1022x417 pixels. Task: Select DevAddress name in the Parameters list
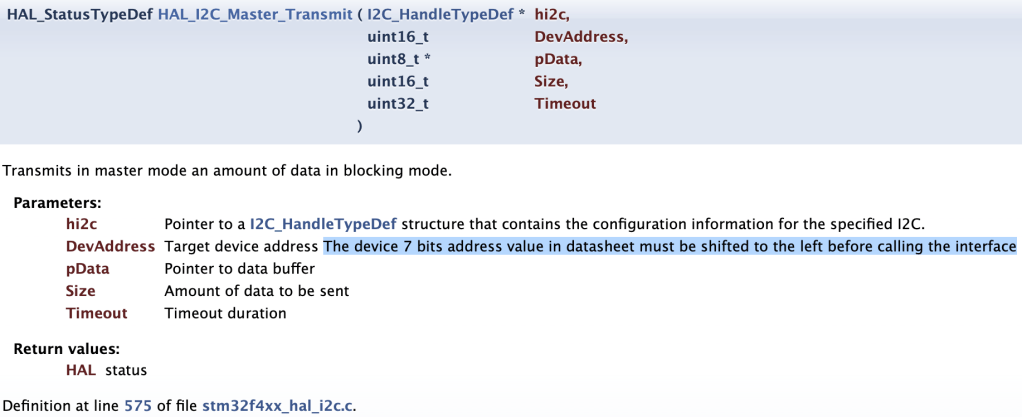(x=110, y=246)
